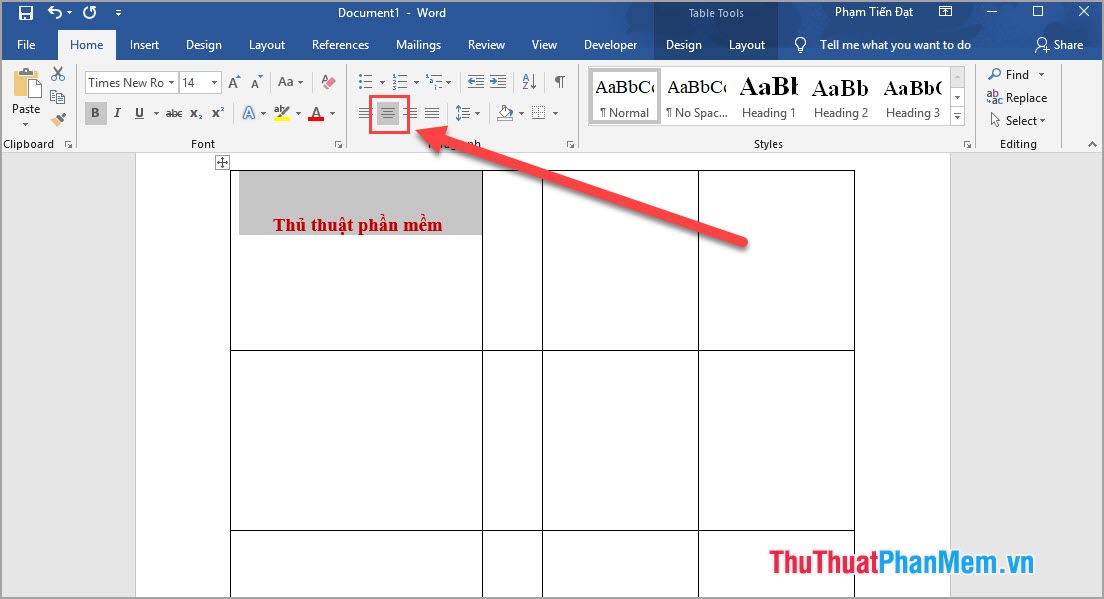Click the Paste clipboard icon
This screenshot has height=599, width=1104.
click(26, 84)
